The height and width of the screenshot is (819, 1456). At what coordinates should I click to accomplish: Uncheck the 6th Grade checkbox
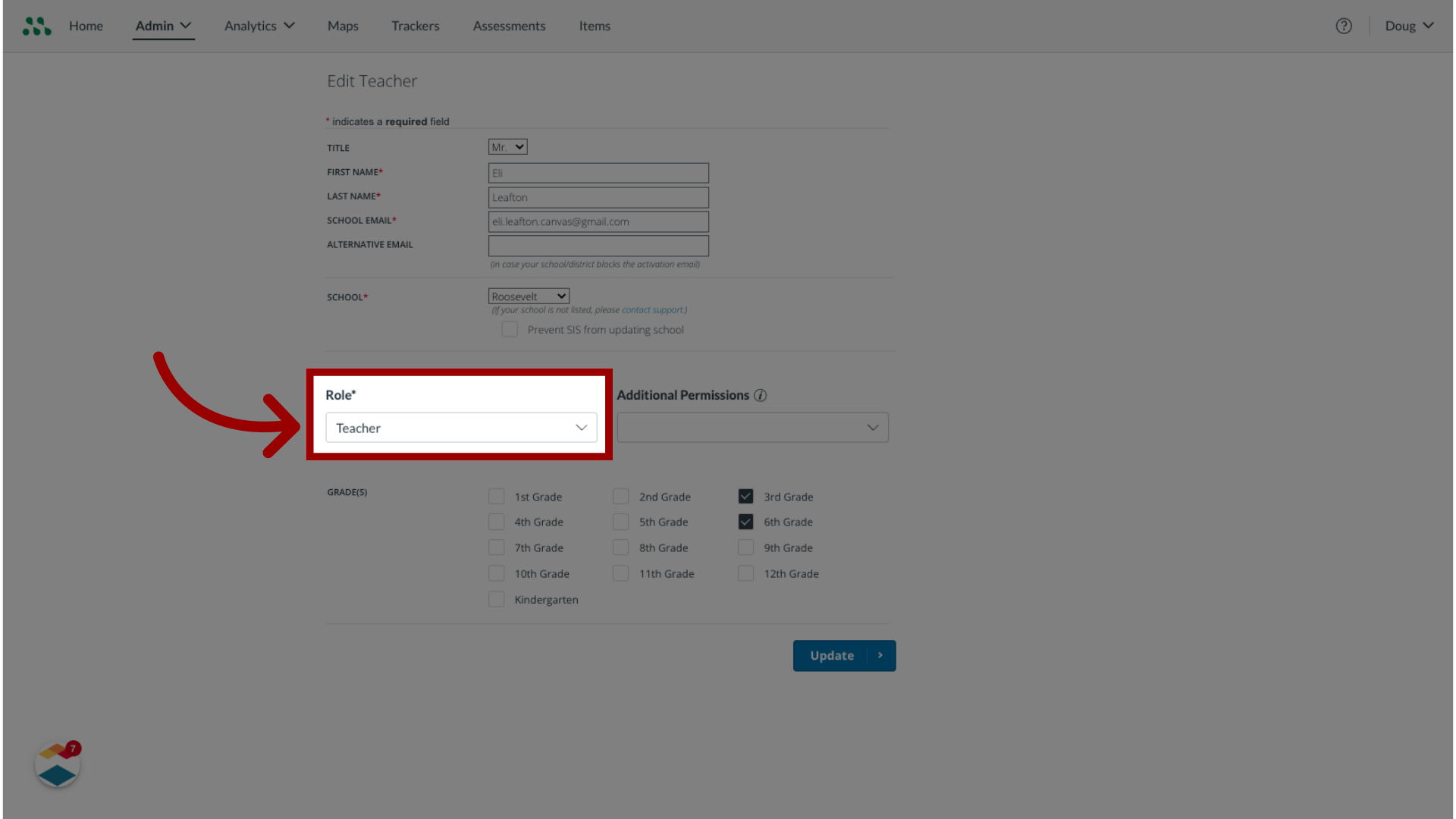point(745,522)
